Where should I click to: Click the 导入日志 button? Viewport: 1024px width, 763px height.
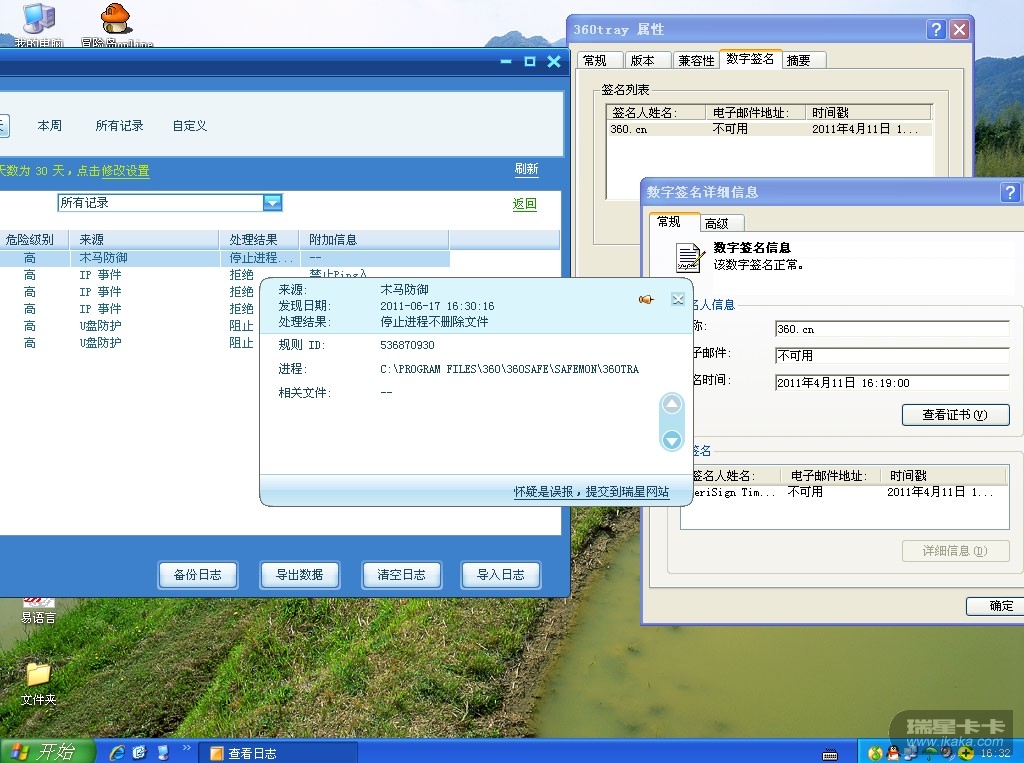click(501, 575)
